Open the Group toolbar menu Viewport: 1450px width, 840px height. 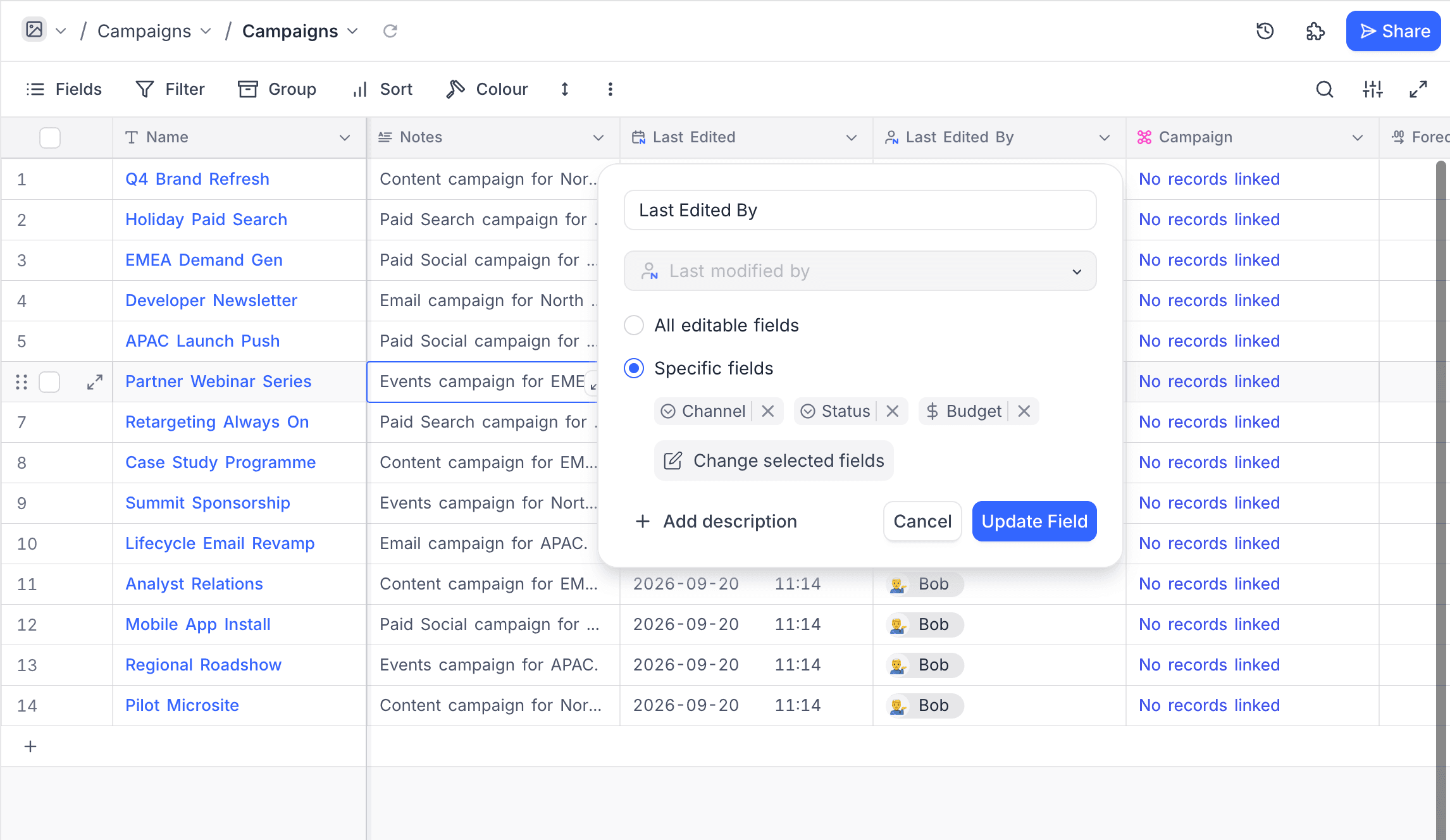(277, 89)
